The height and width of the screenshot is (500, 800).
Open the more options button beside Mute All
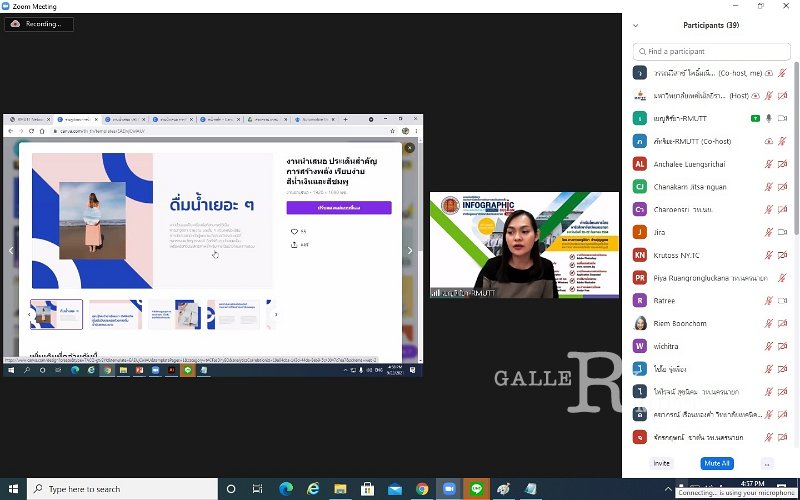(x=767, y=463)
